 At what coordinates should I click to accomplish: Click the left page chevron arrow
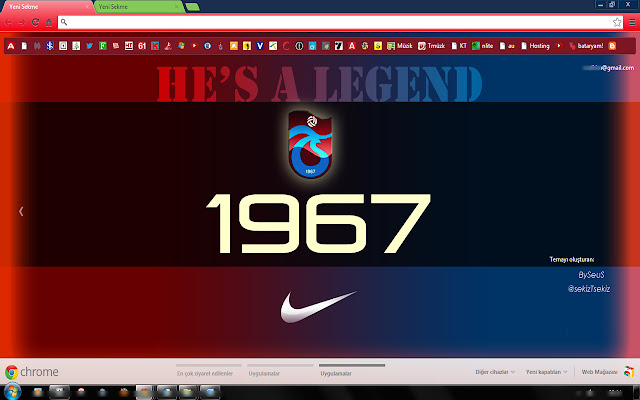[x=21, y=211]
